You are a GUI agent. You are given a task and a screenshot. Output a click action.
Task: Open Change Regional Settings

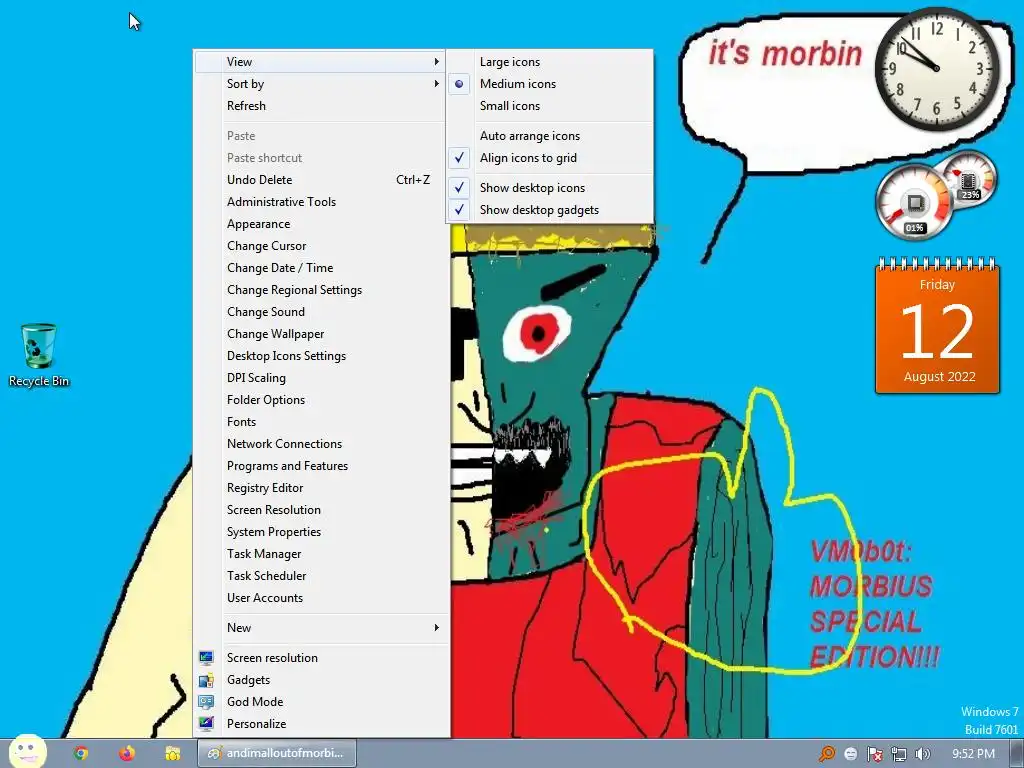point(320,290)
